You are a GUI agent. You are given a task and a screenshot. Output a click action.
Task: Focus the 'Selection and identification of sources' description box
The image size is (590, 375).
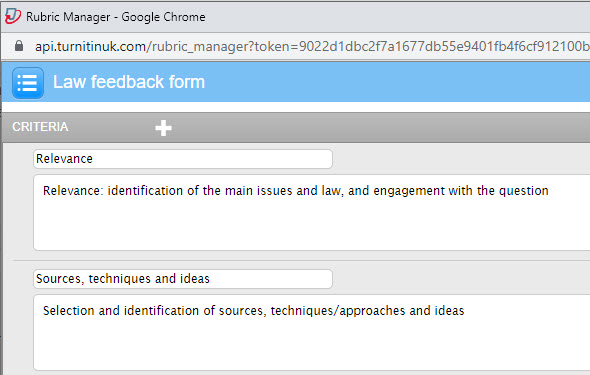(x=312, y=332)
